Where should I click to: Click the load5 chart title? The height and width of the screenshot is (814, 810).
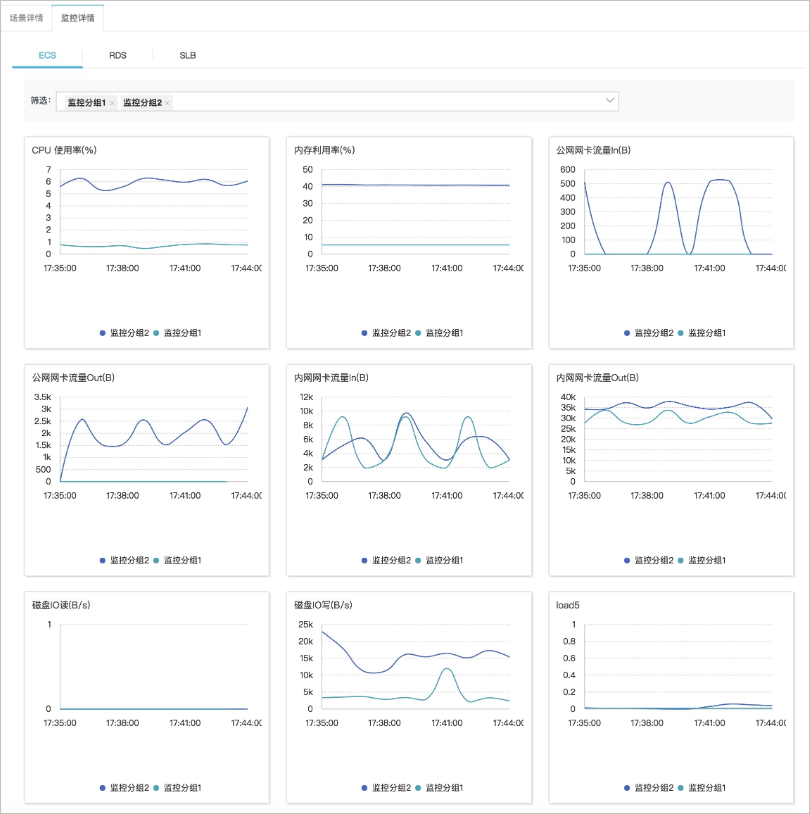[568, 605]
